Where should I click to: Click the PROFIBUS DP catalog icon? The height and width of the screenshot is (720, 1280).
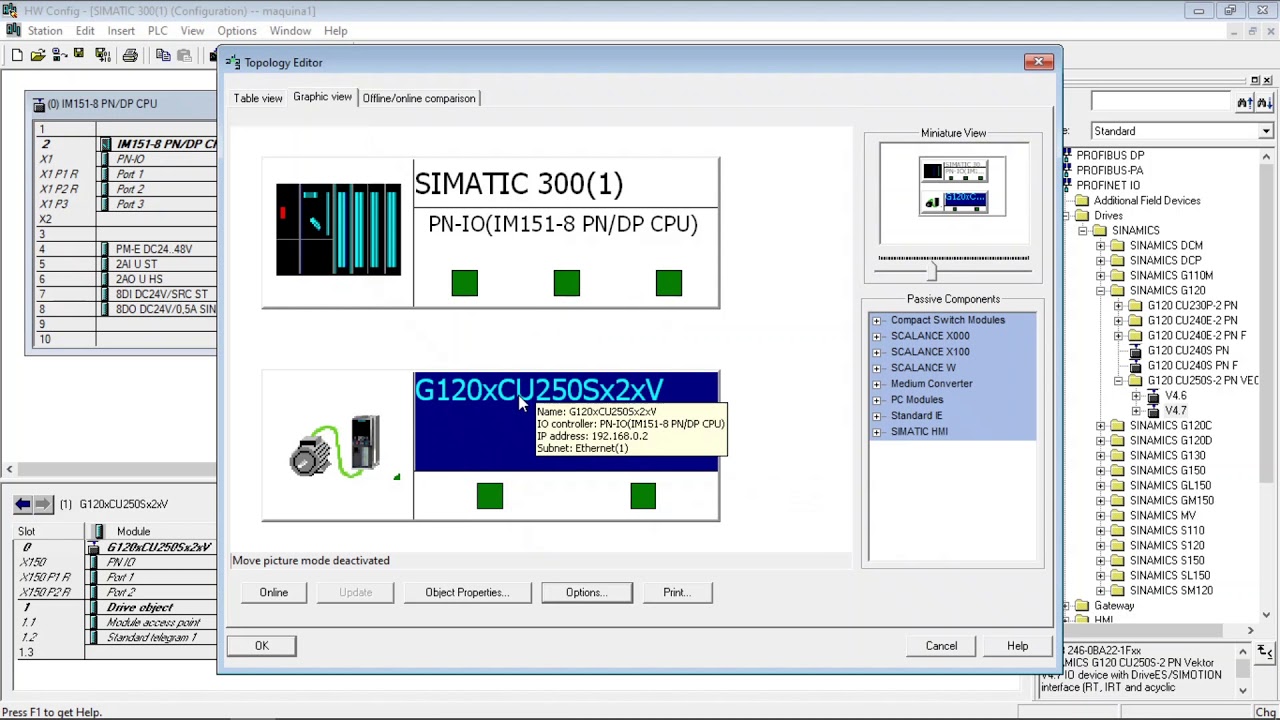1067,156
